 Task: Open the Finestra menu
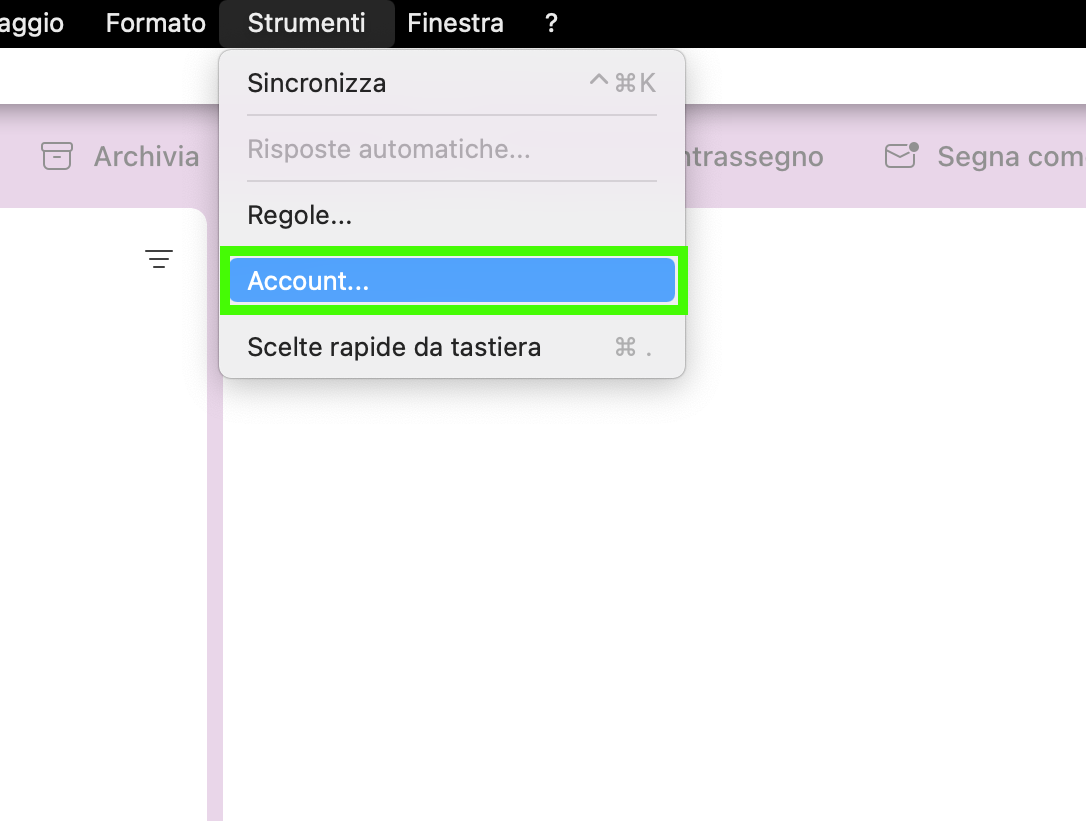455,23
